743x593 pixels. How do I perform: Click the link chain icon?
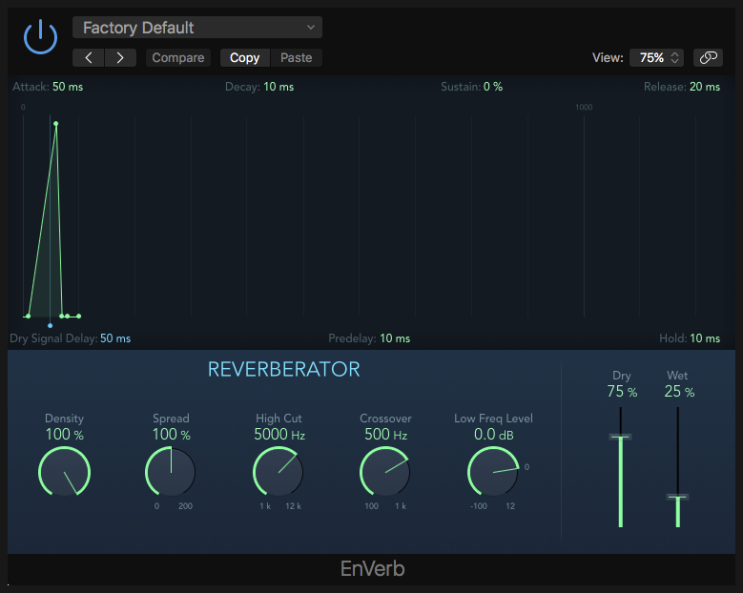click(708, 58)
